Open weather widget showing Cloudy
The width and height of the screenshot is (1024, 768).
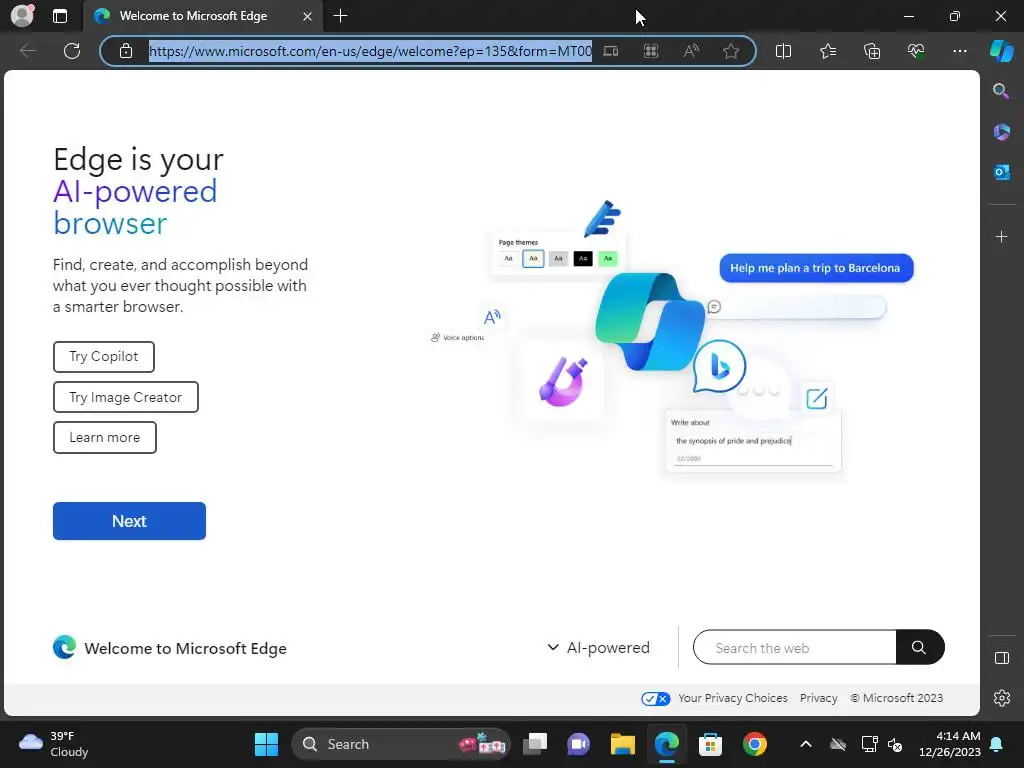pyautogui.click(x=54, y=744)
